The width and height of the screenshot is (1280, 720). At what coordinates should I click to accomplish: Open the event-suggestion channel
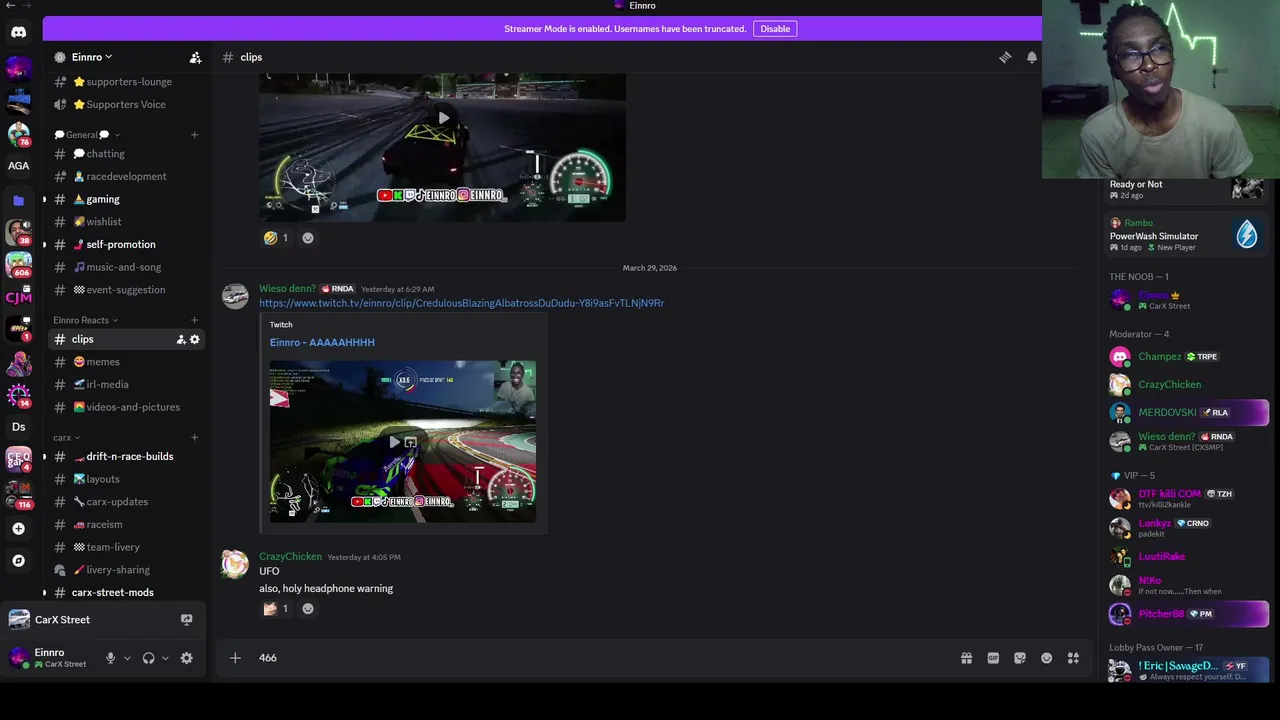pyautogui.click(x=125, y=290)
